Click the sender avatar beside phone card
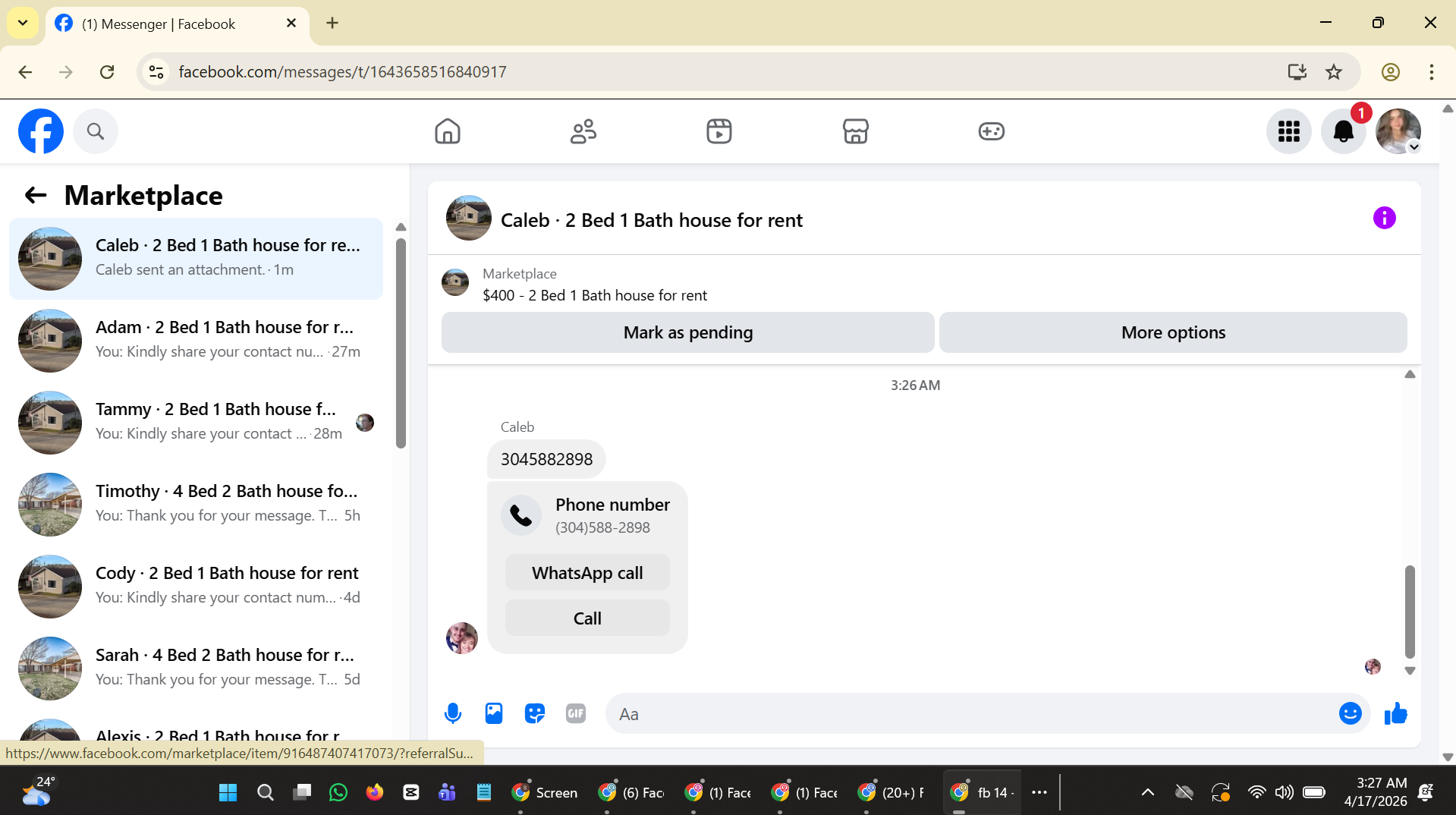This screenshot has height=815, width=1456. coord(462,638)
